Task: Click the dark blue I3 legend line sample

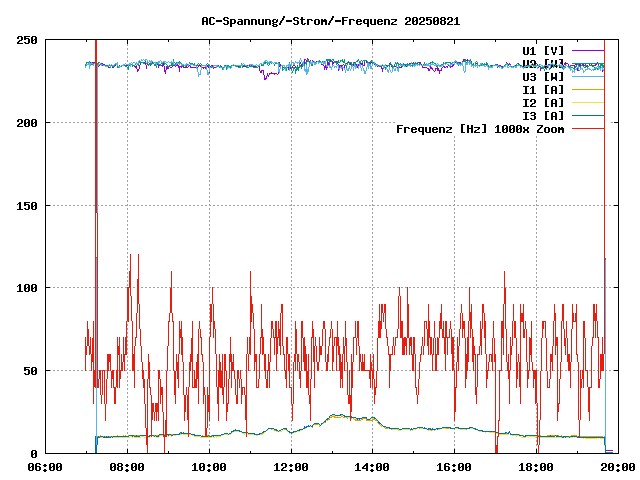Action: click(x=587, y=115)
